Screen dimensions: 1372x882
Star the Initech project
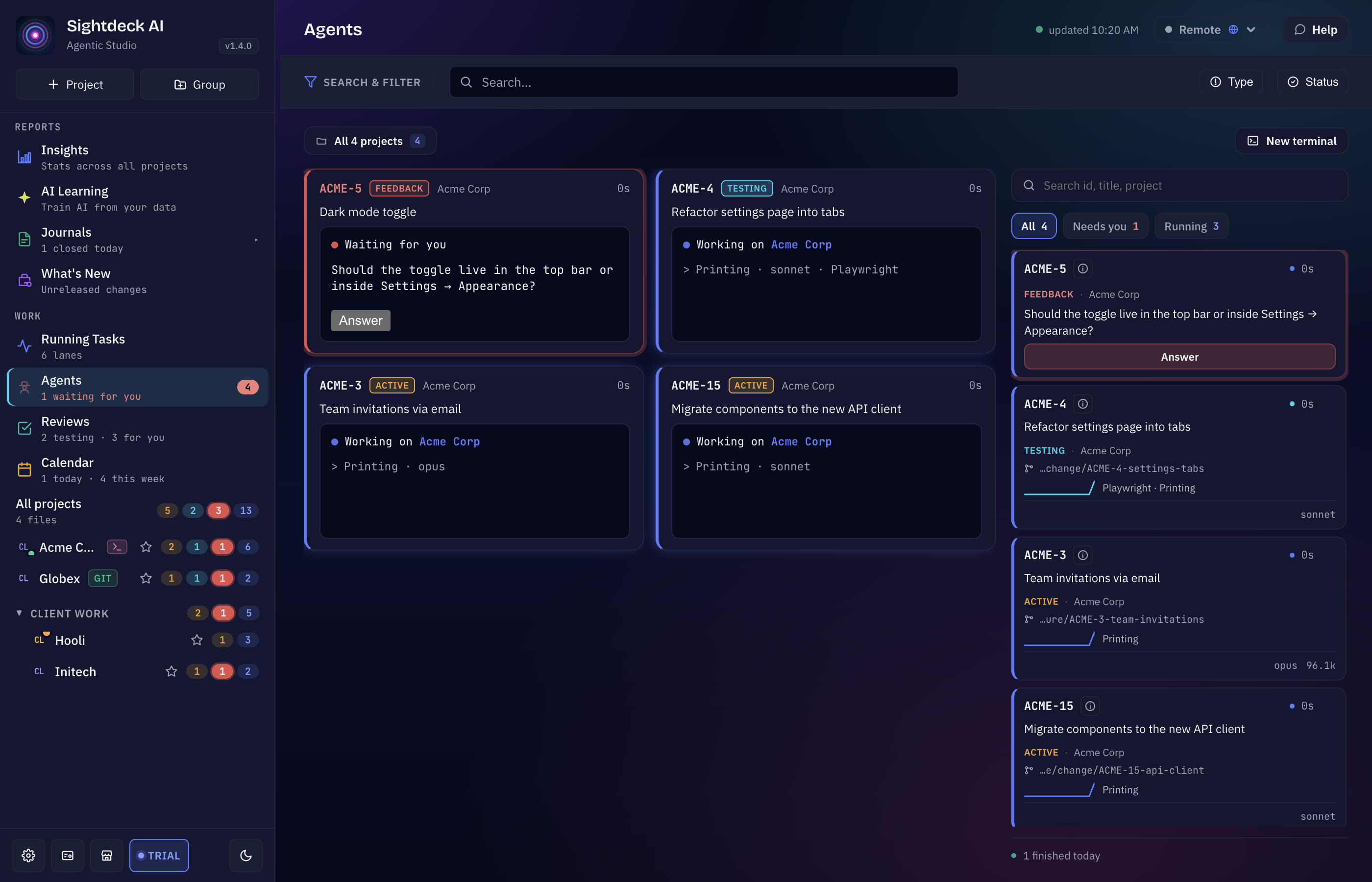click(171, 671)
